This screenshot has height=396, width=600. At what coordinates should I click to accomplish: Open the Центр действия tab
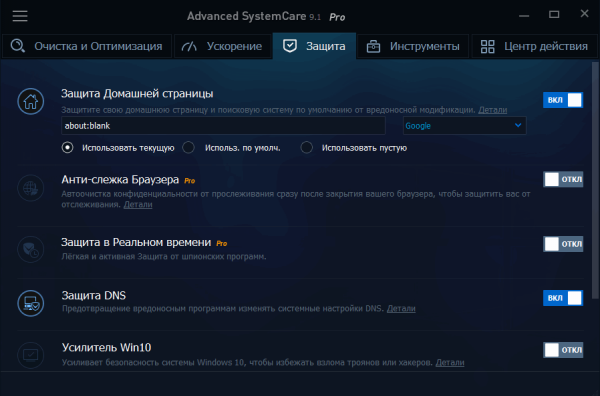[x=535, y=46]
